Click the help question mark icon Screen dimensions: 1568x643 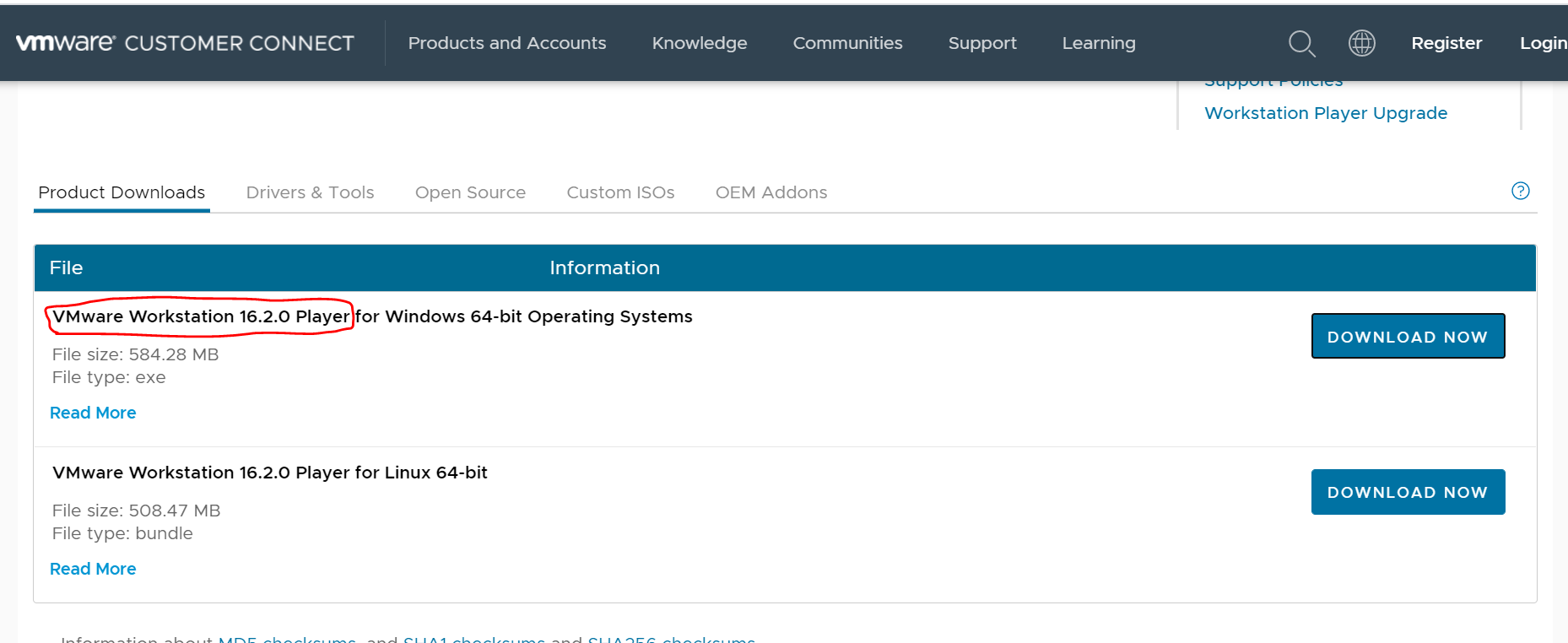[x=1520, y=191]
